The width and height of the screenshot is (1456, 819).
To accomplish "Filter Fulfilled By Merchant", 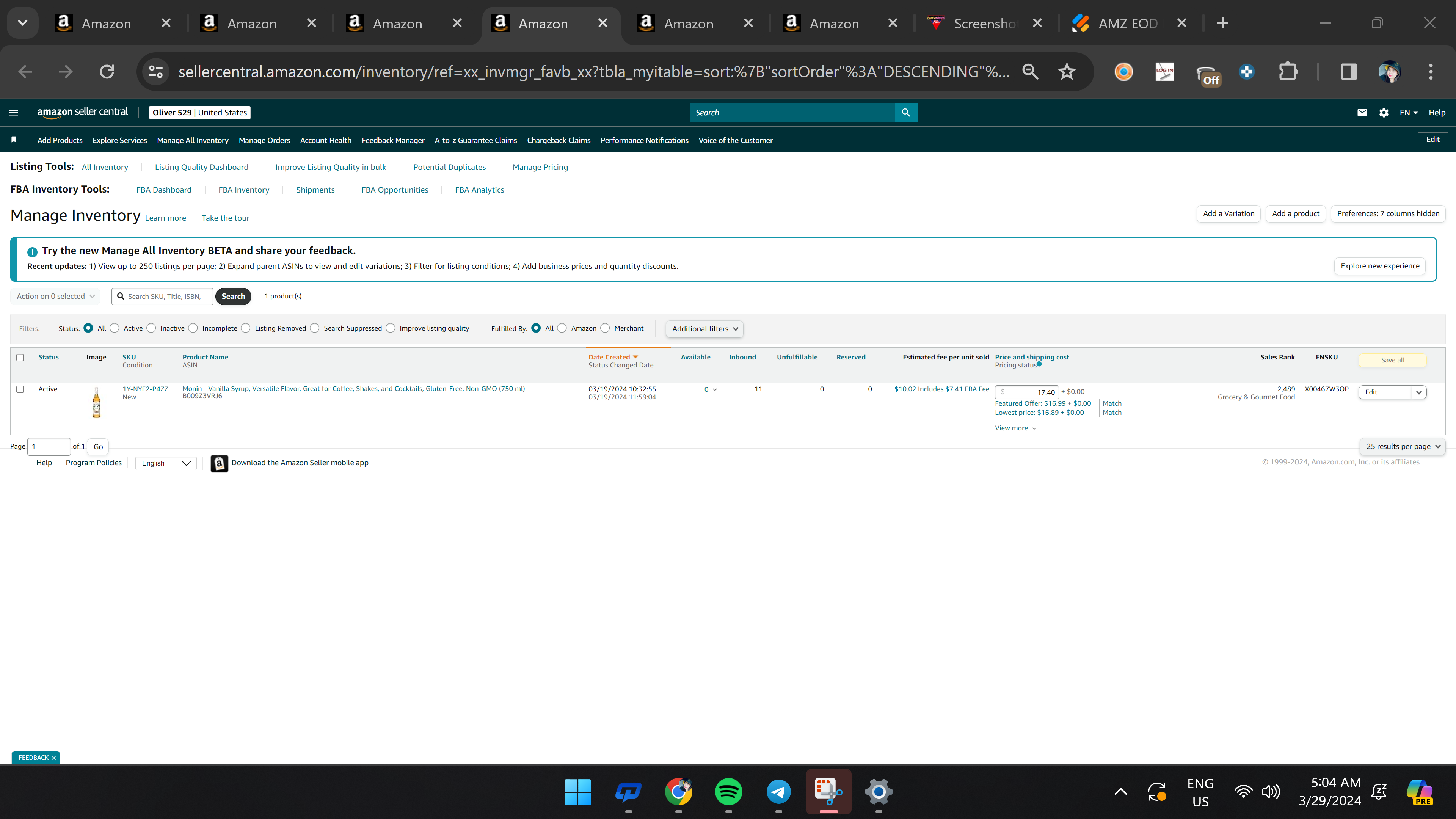I will click(x=606, y=328).
